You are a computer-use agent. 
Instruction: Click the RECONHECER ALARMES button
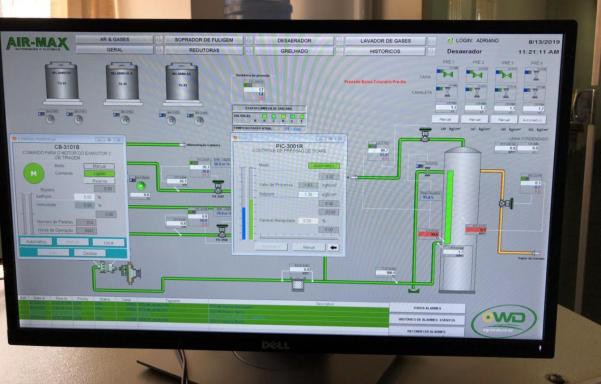(427, 331)
